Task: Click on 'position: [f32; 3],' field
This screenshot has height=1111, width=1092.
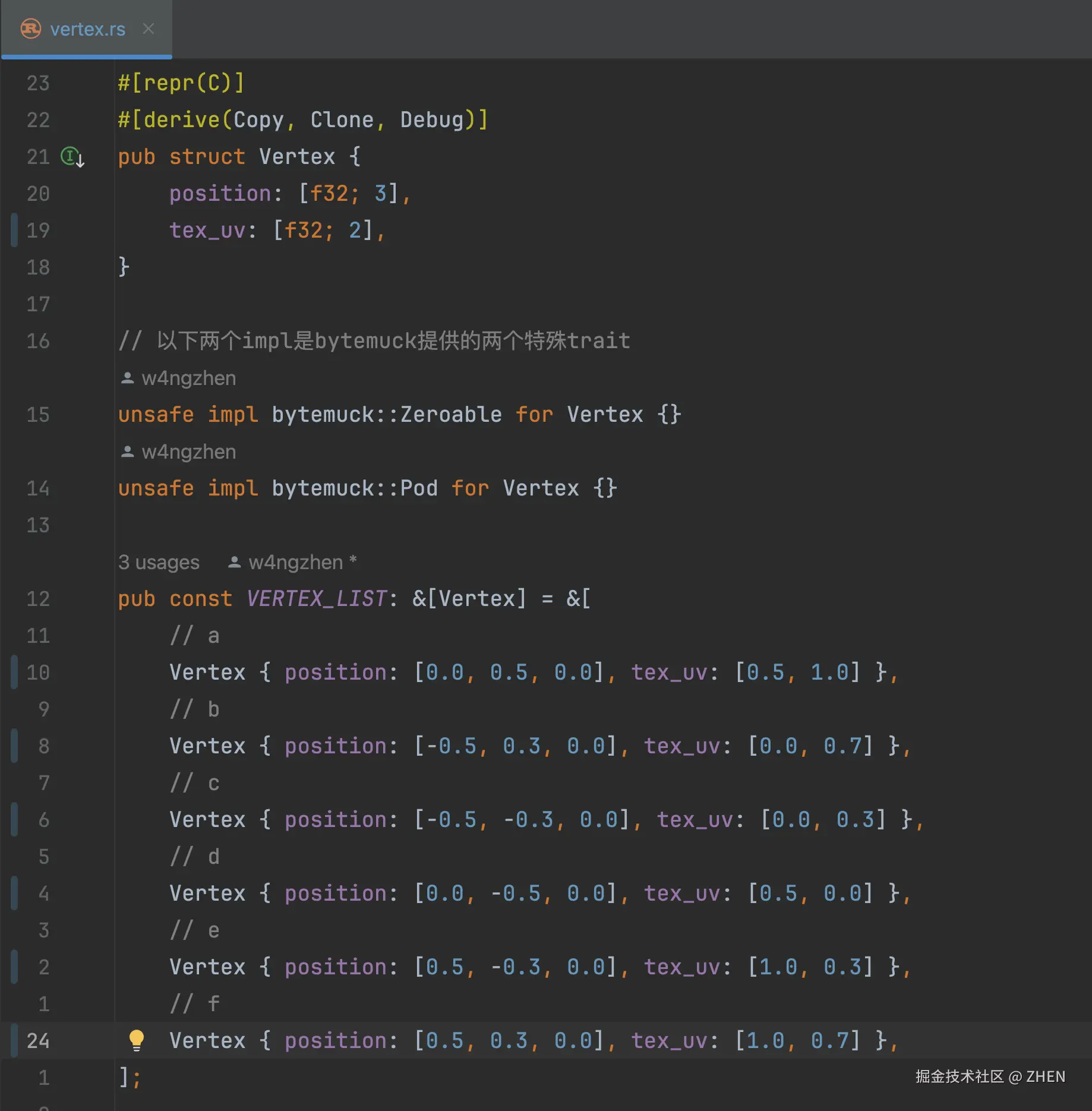Action: click(290, 194)
